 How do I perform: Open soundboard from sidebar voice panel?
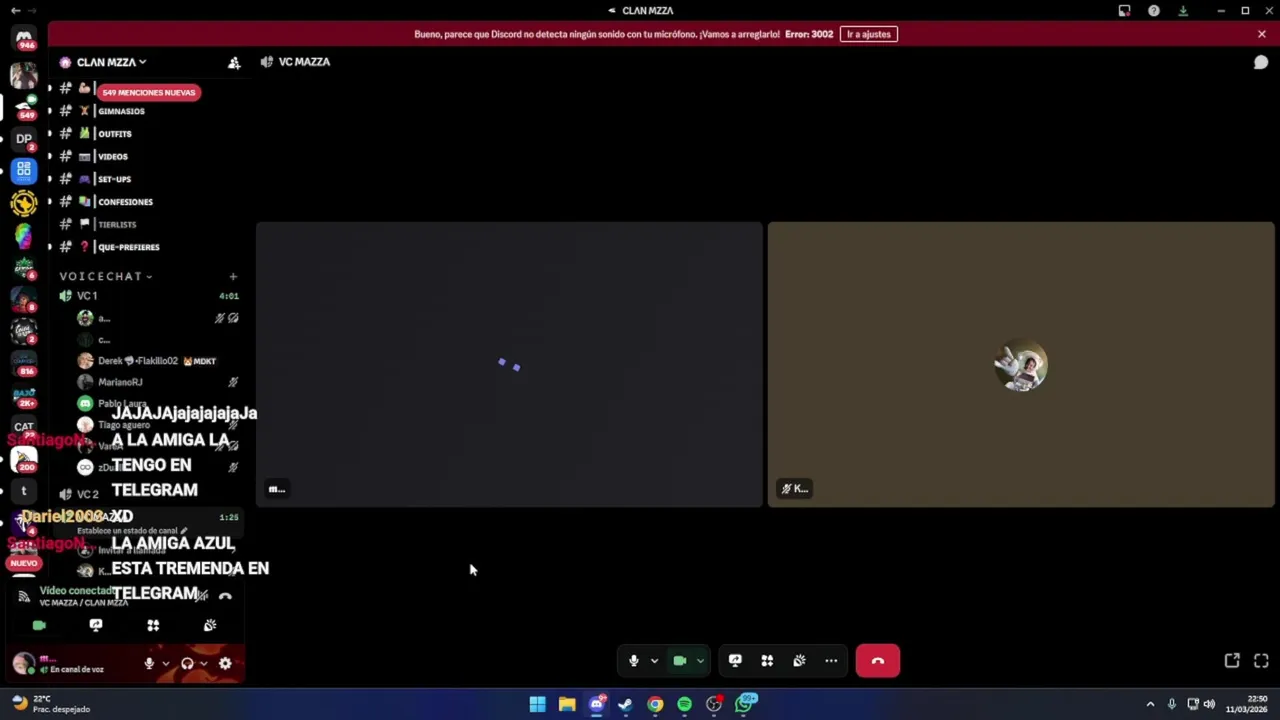point(210,625)
